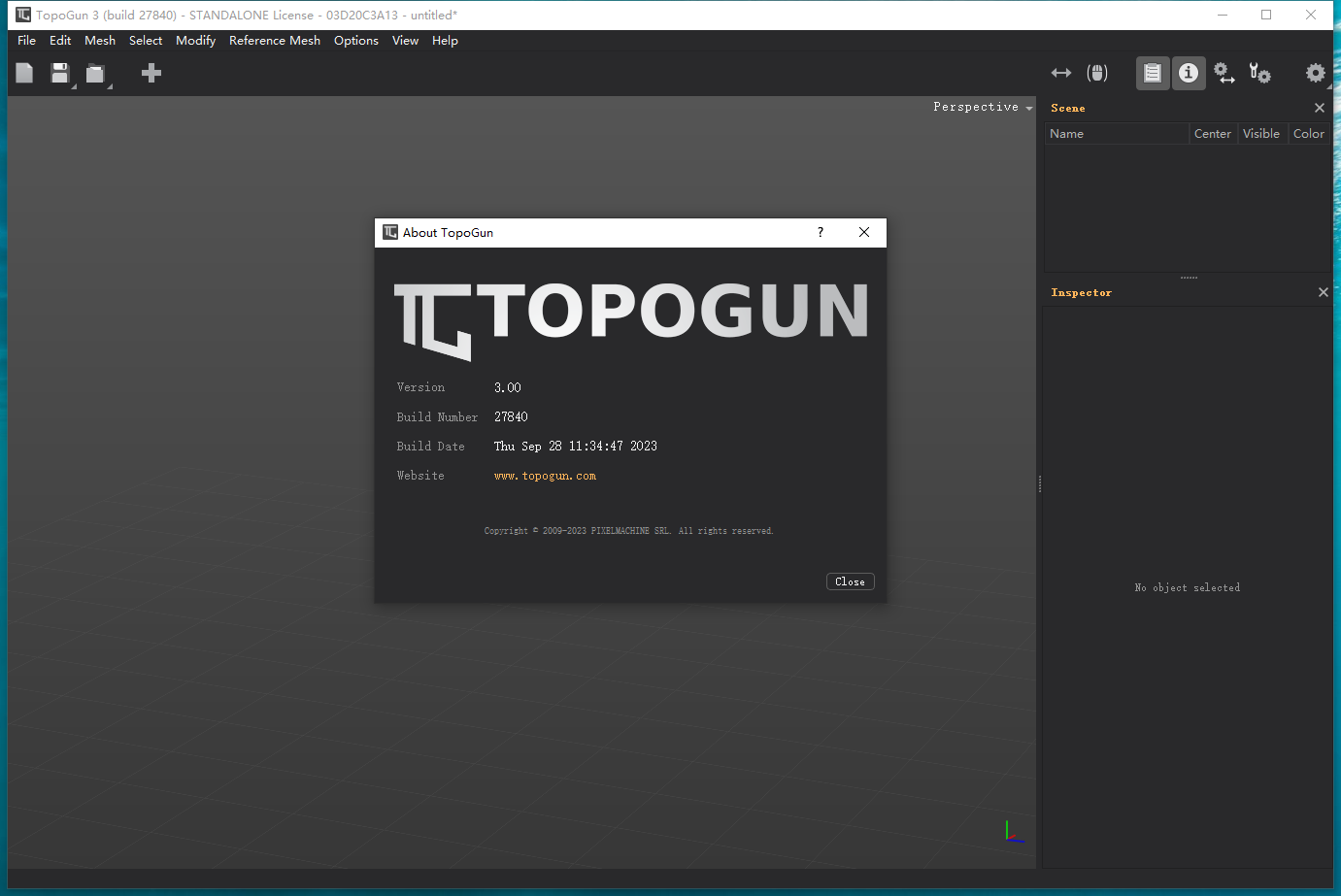
Task: Save the scene using the floppy disk icon
Action: point(58,73)
